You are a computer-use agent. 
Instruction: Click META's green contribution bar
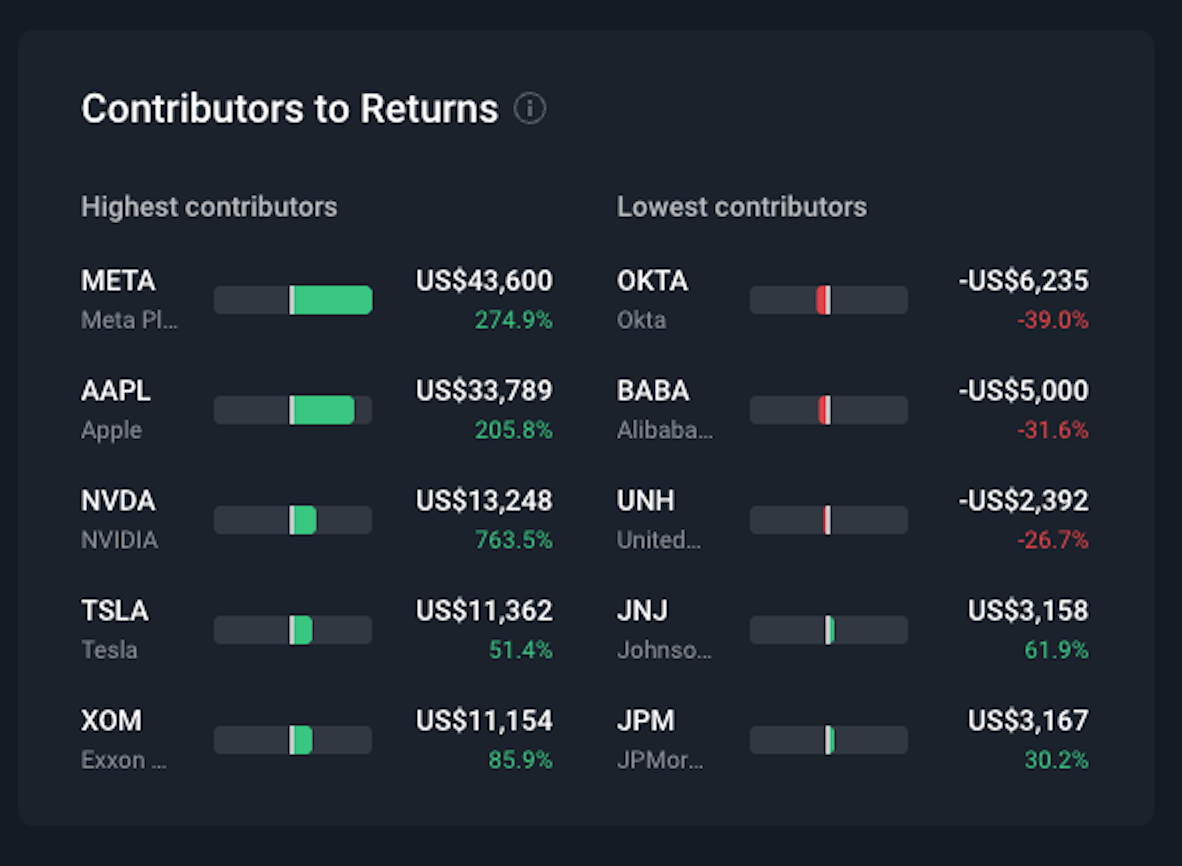click(x=332, y=300)
